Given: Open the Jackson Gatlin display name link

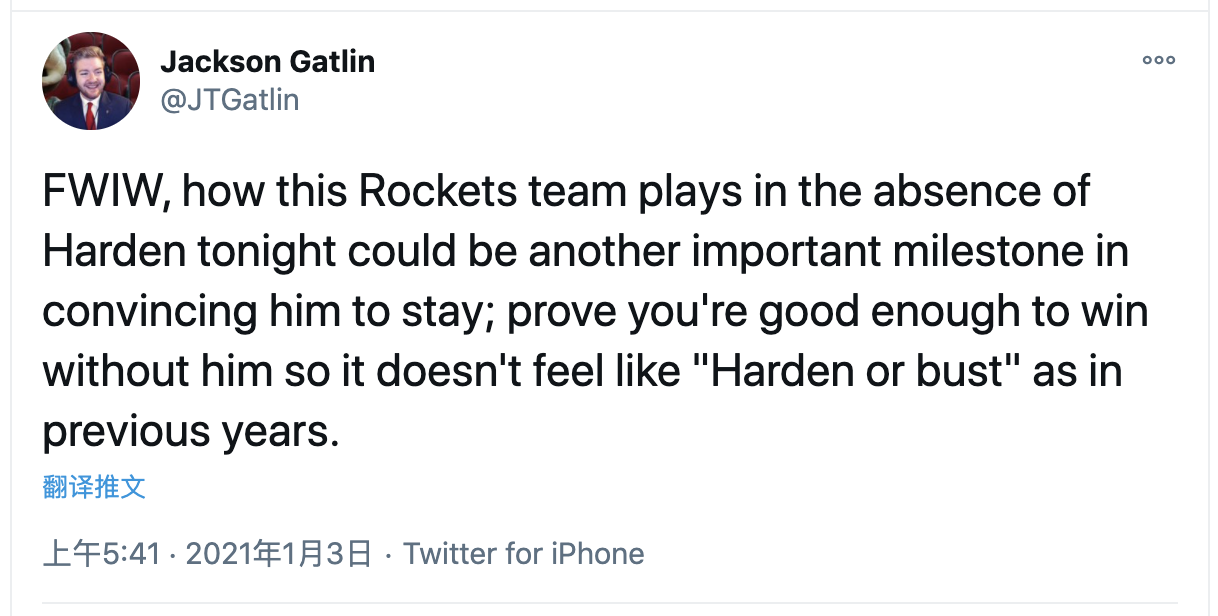Looking at the screenshot, I should click(x=267, y=62).
